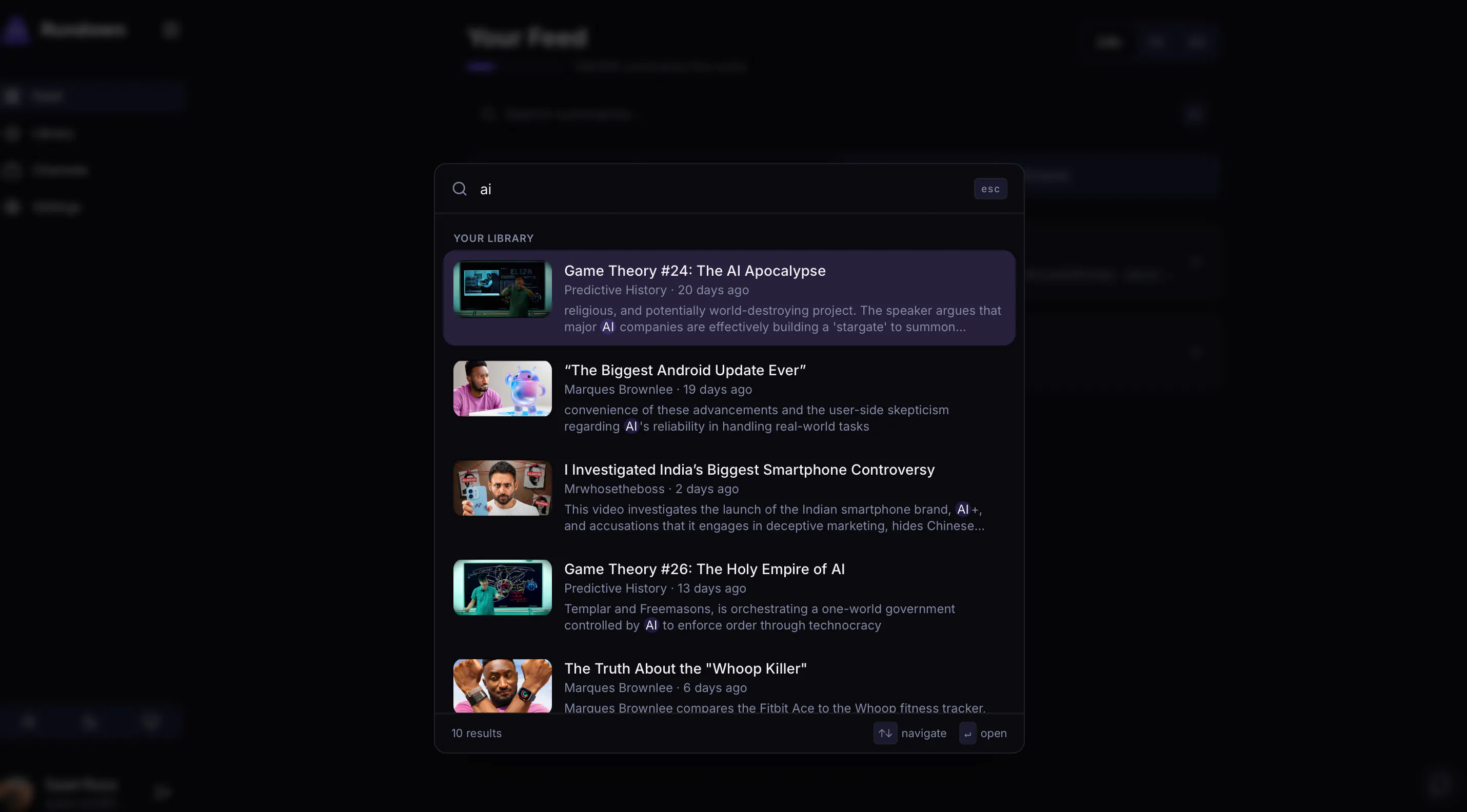This screenshot has width=1467, height=812.
Task: Click the snippet about Templar and Freemasons
Action: pos(760,617)
